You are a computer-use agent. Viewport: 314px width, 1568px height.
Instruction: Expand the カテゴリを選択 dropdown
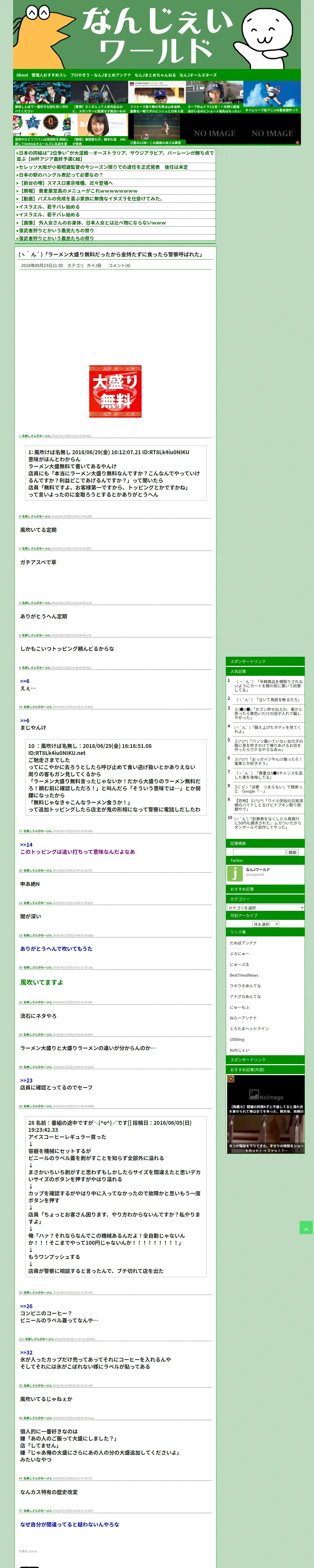[265, 908]
